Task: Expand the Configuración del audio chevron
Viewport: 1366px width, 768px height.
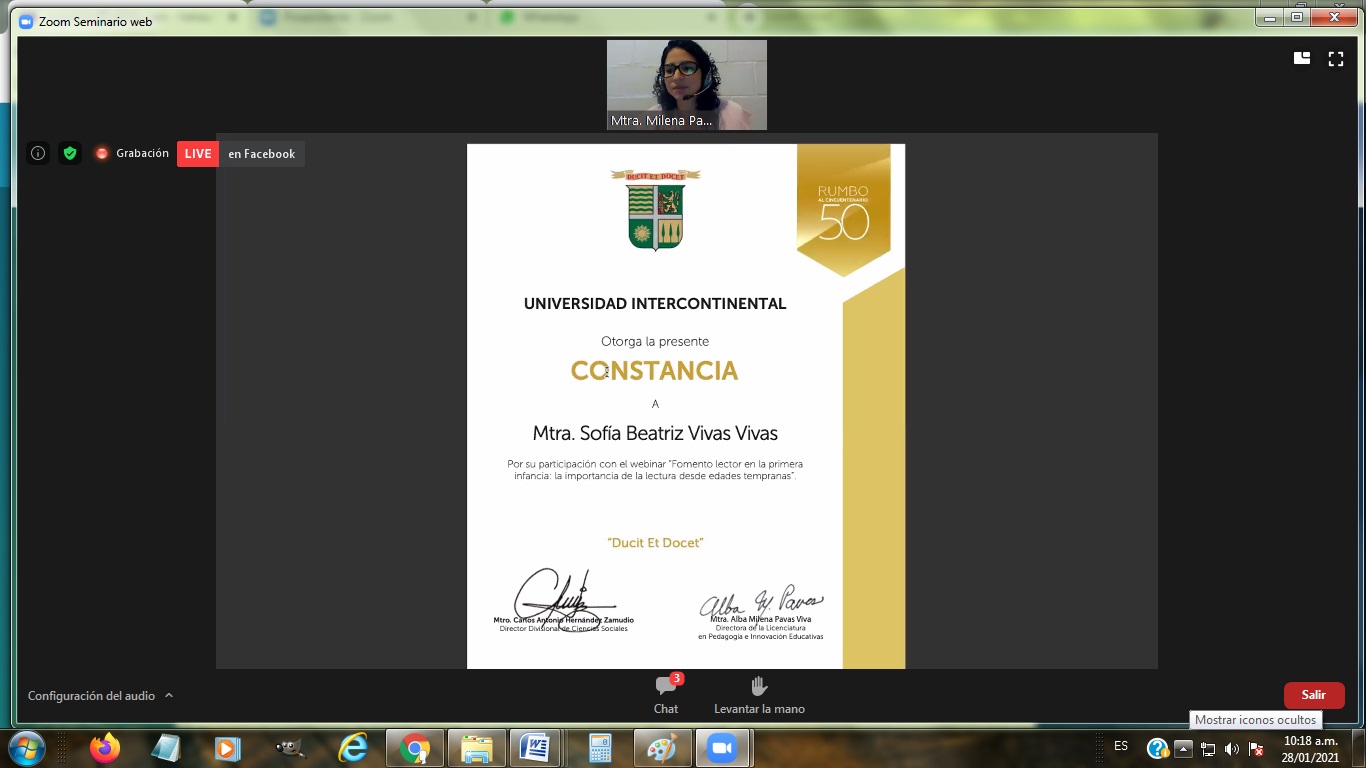Action: coord(169,695)
